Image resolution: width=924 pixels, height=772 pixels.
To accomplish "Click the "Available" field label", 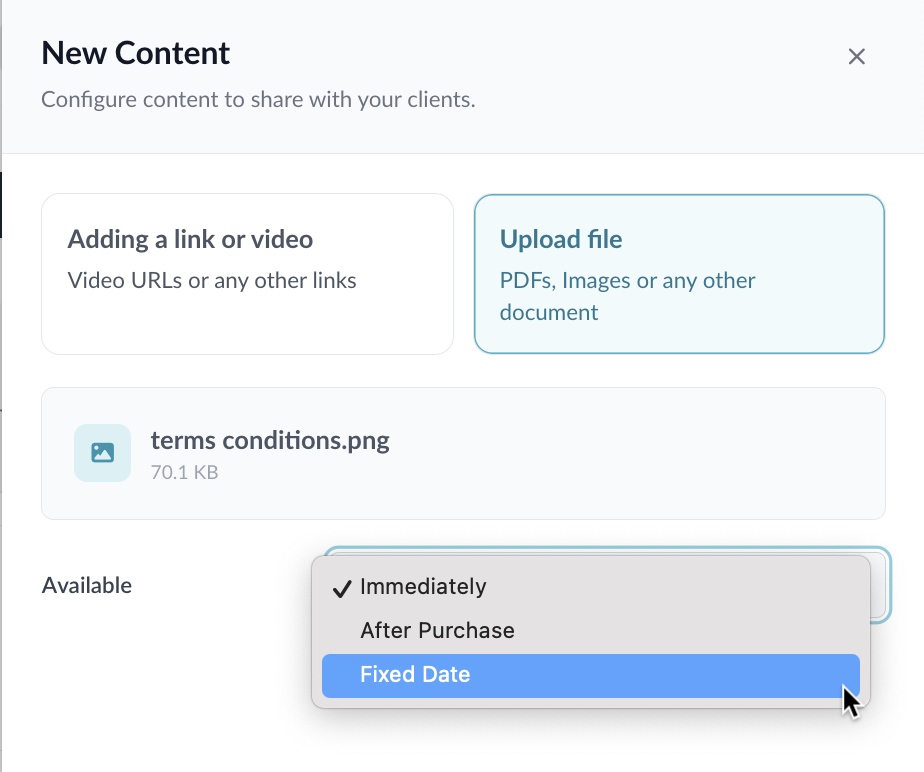I will click(87, 586).
